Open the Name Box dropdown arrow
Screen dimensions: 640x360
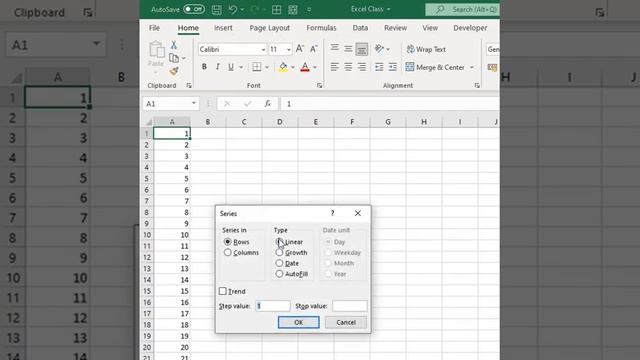click(x=193, y=103)
